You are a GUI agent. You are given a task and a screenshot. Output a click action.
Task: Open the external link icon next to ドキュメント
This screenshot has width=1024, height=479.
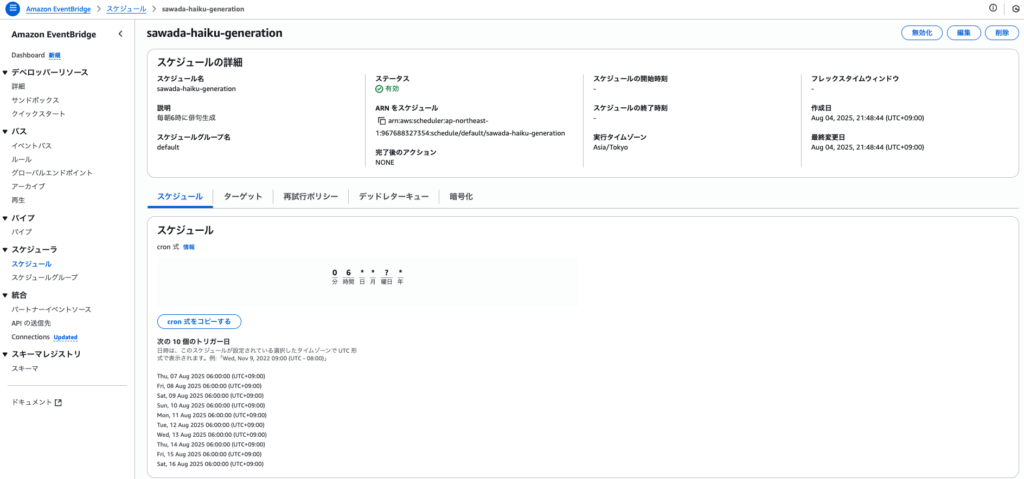tap(58, 403)
